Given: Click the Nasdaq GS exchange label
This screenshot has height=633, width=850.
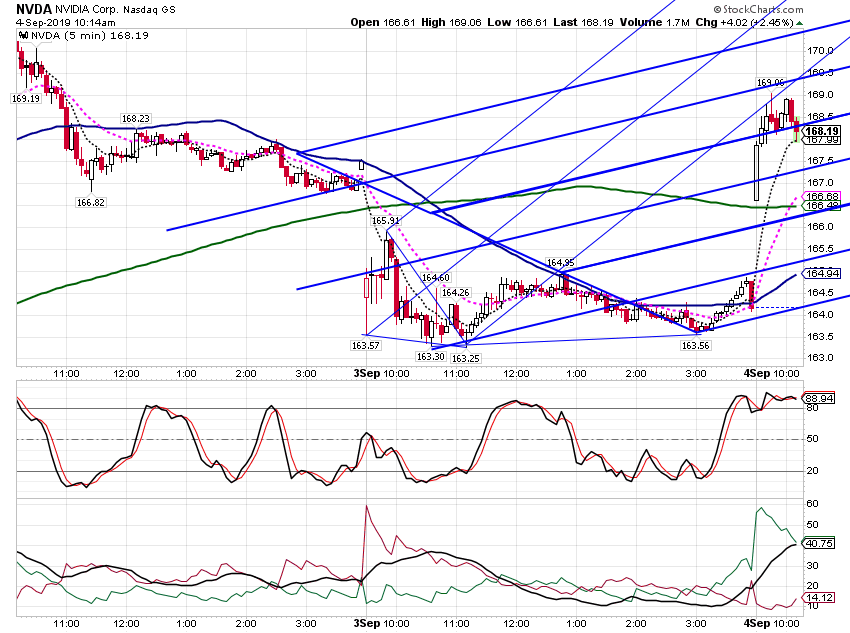Looking at the screenshot, I should coord(150,10).
